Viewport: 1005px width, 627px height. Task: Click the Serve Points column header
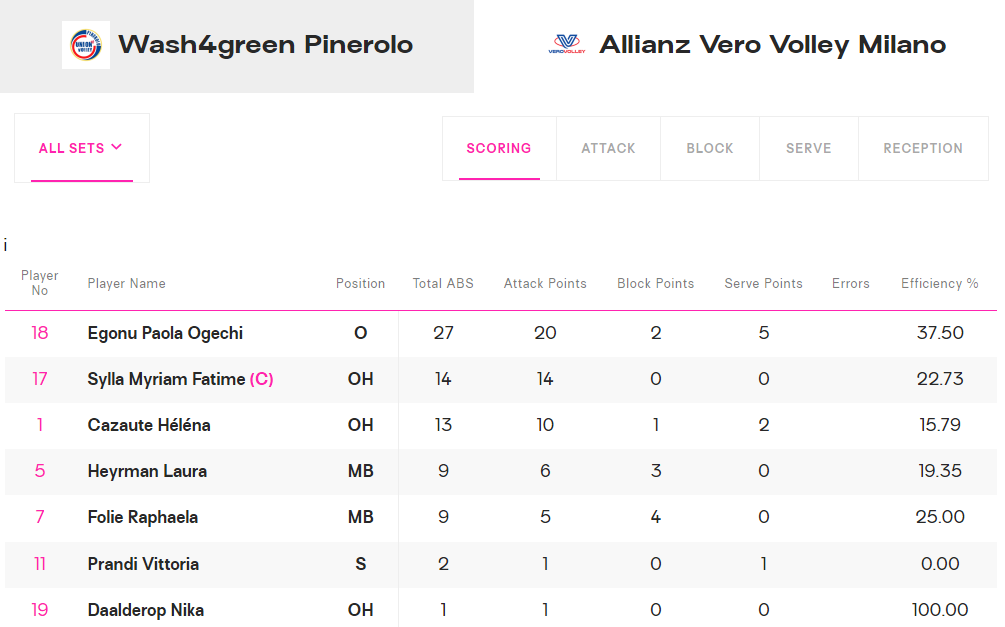pos(763,283)
